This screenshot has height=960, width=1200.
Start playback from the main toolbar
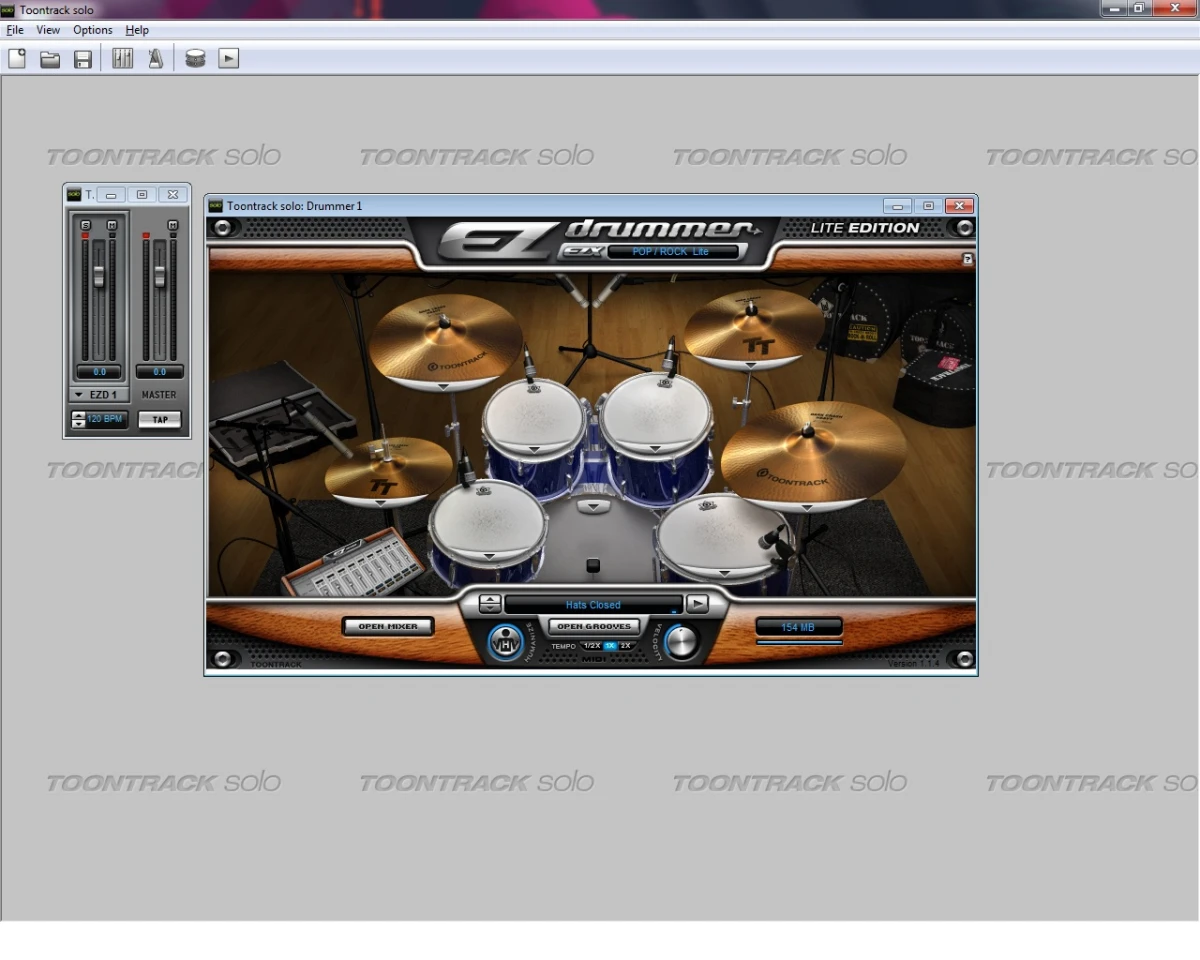[x=229, y=59]
